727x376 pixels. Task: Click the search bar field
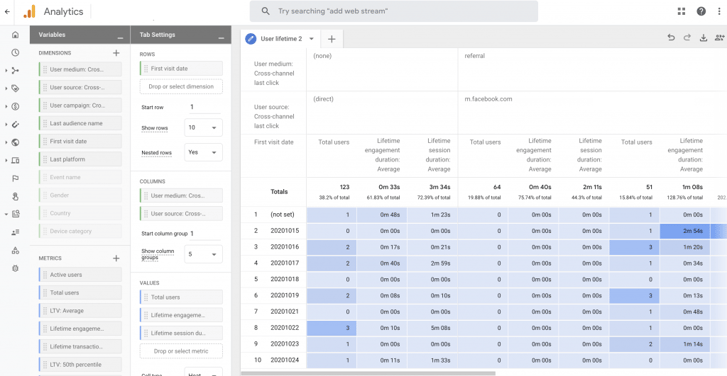coord(394,11)
